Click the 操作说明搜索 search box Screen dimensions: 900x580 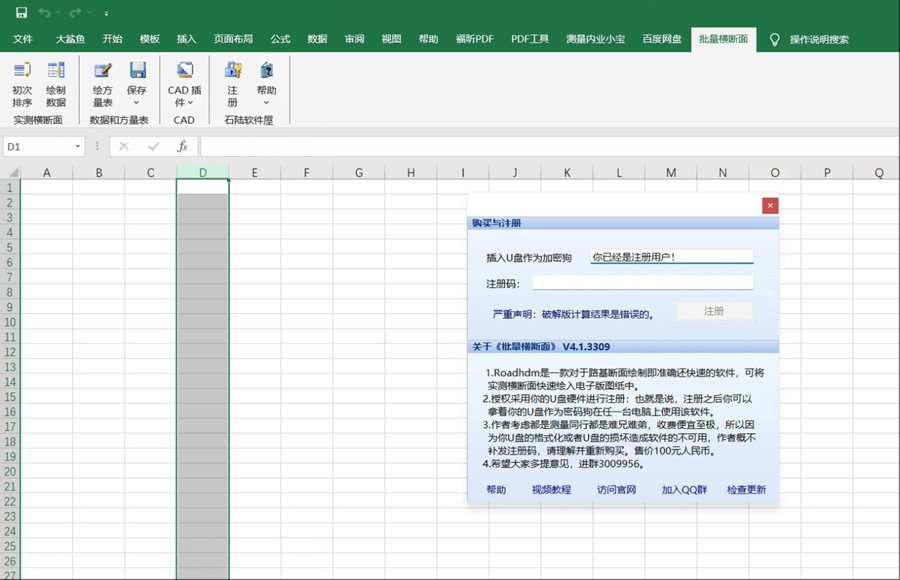click(x=819, y=40)
